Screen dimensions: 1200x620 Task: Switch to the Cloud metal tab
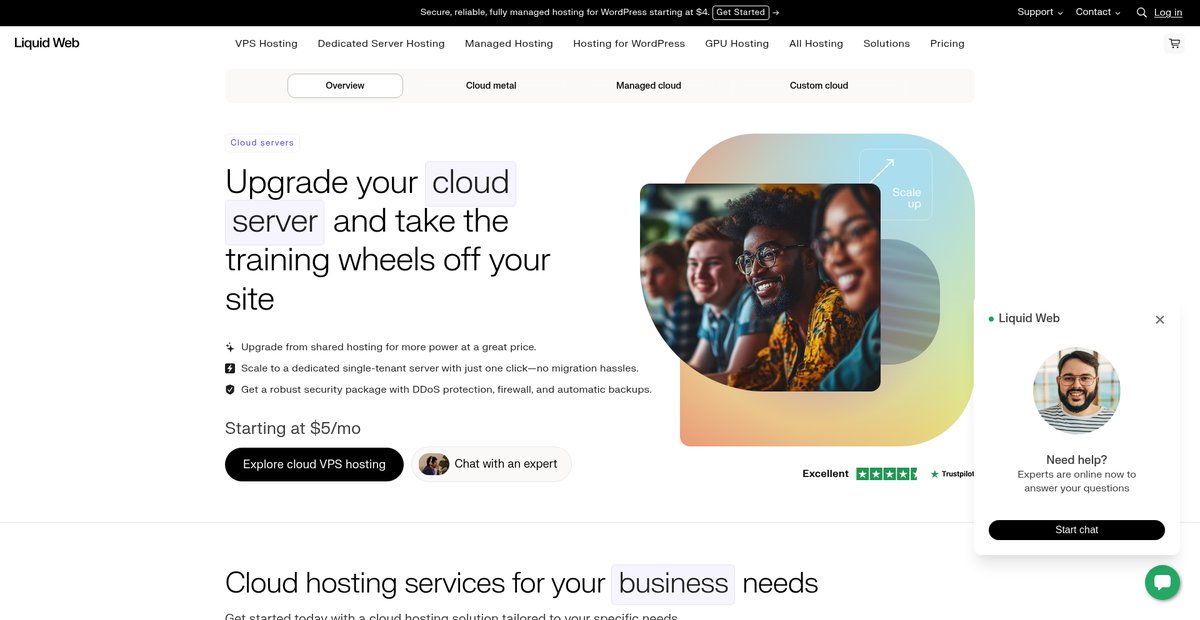coord(491,86)
